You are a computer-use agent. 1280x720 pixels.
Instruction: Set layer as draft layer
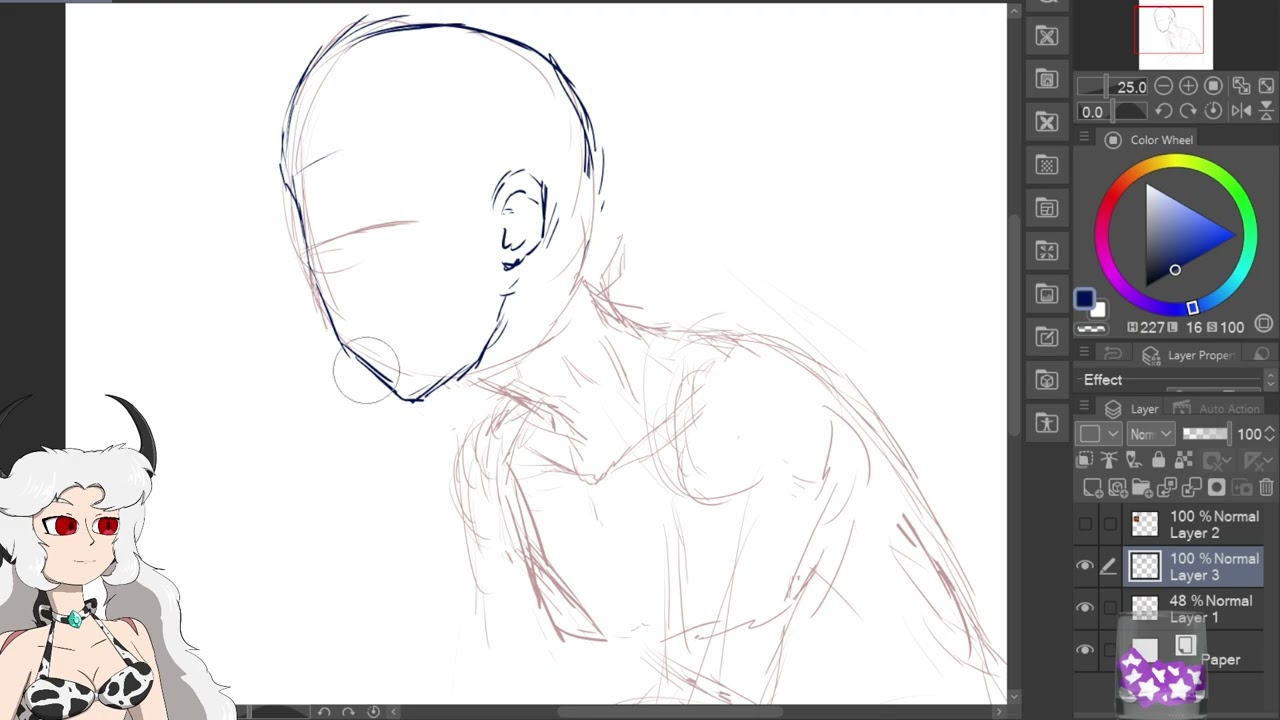click(x=1133, y=460)
